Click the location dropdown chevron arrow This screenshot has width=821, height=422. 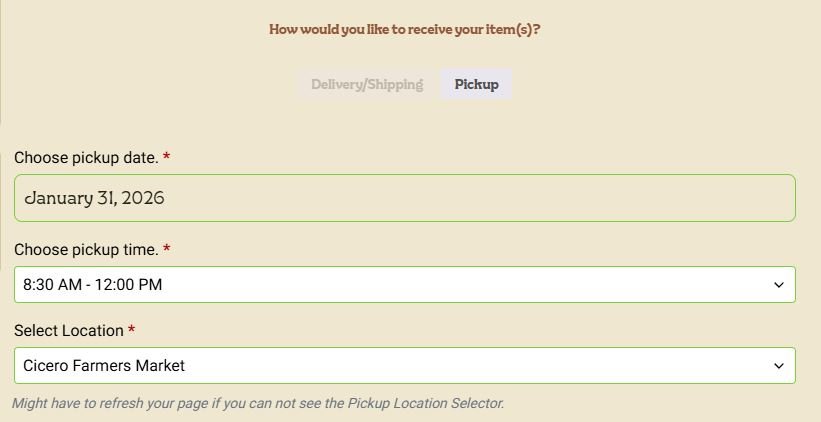[x=779, y=366]
